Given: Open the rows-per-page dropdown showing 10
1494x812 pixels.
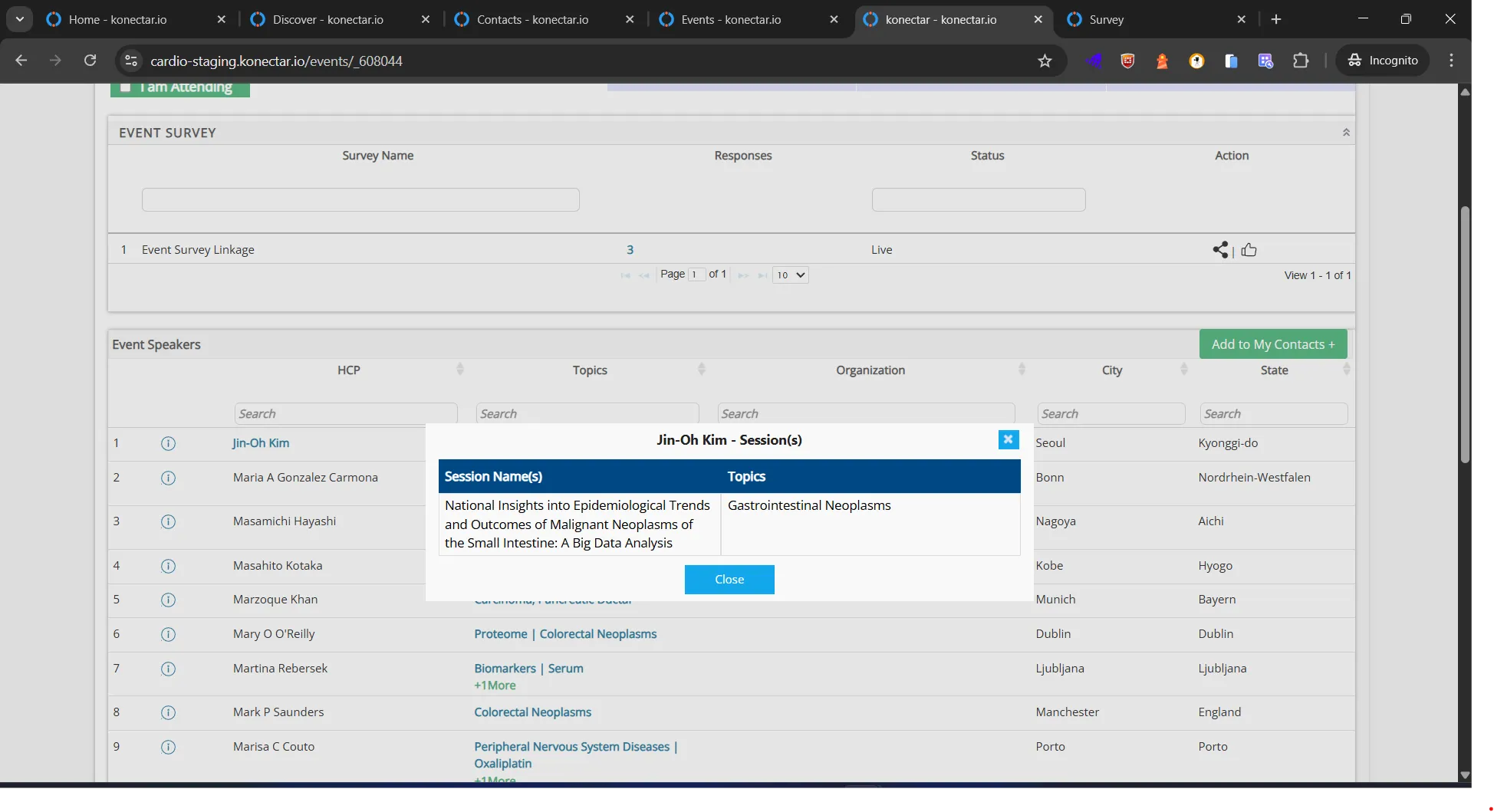Looking at the screenshot, I should pyautogui.click(x=790, y=275).
